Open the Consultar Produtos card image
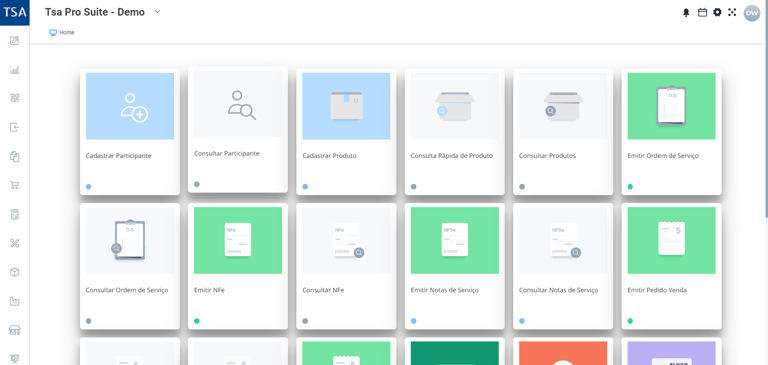 (563, 106)
